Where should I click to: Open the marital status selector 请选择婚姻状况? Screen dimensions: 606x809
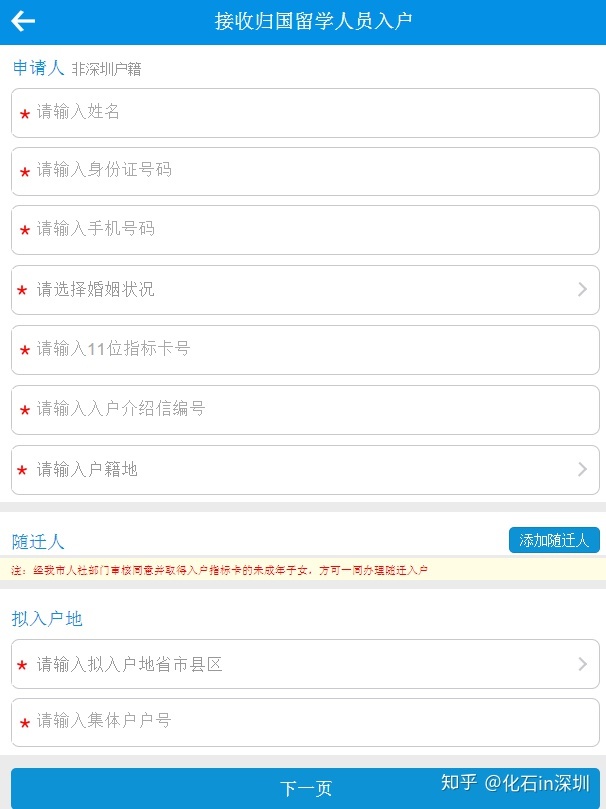305,290
